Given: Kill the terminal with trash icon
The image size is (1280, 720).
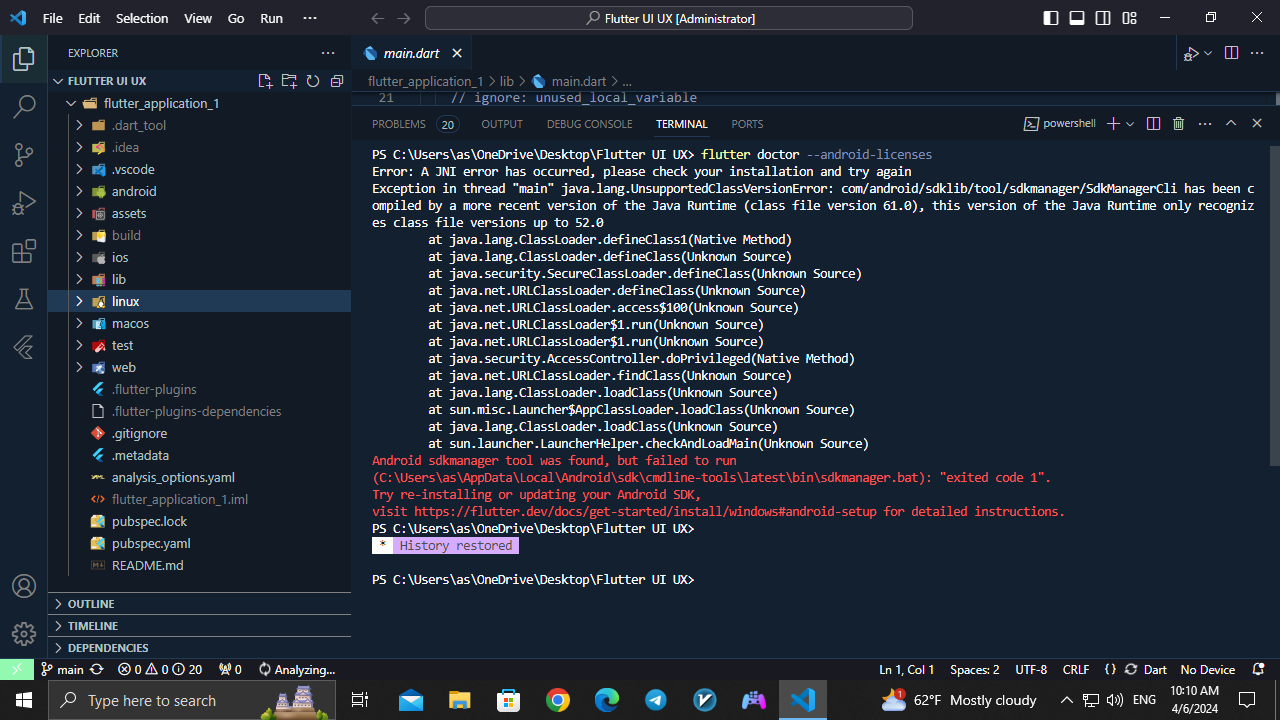Looking at the screenshot, I should 1178,124.
